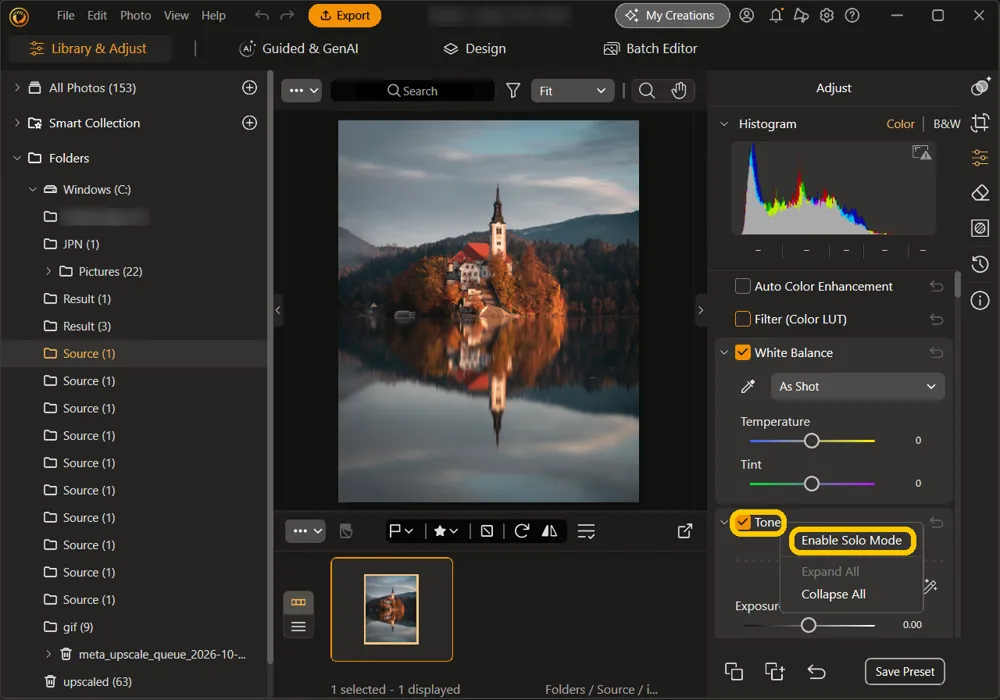
Task: Open the Photo menu
Action: tap(135, 15)
